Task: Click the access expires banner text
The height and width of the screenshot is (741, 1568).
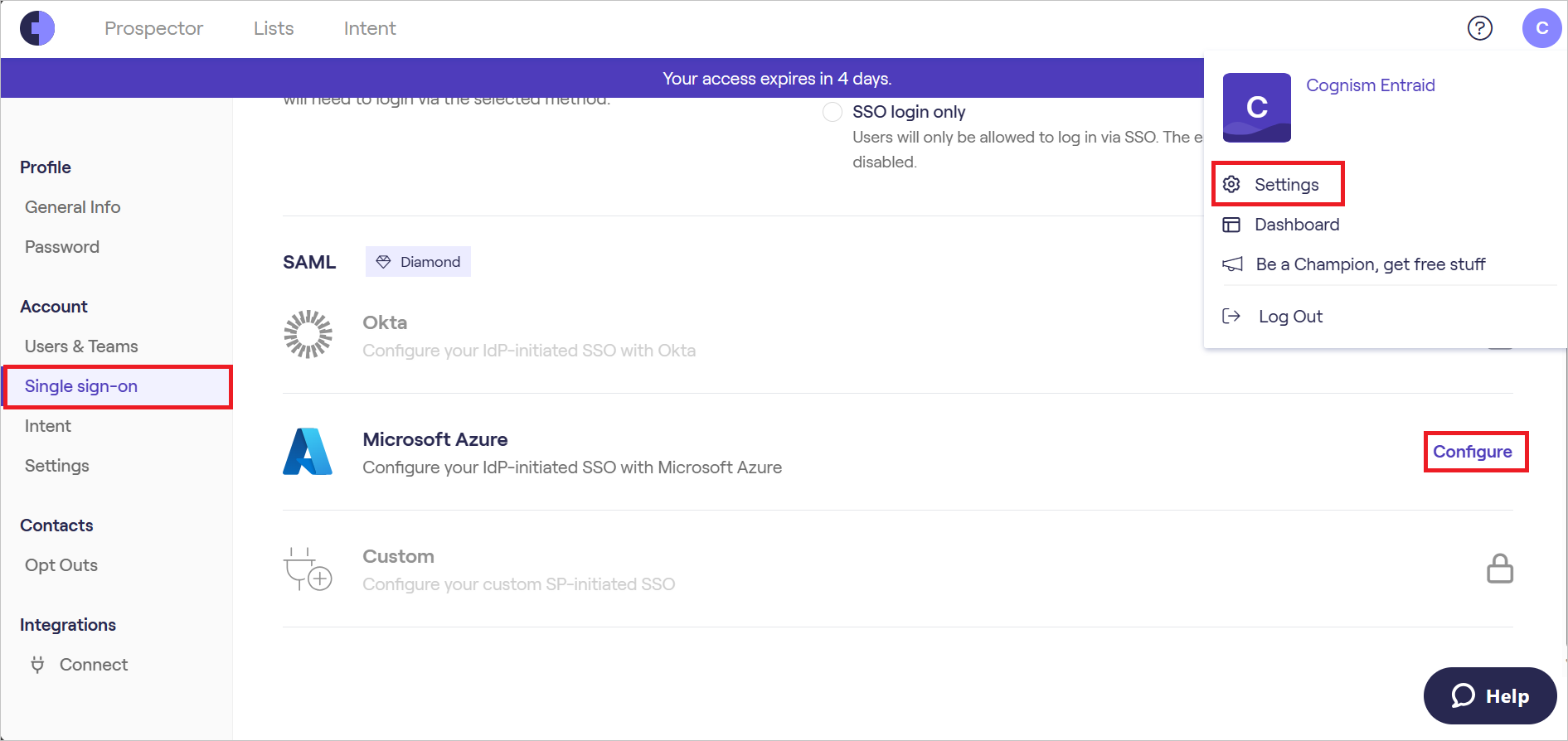Action: [x=777, y=79]
